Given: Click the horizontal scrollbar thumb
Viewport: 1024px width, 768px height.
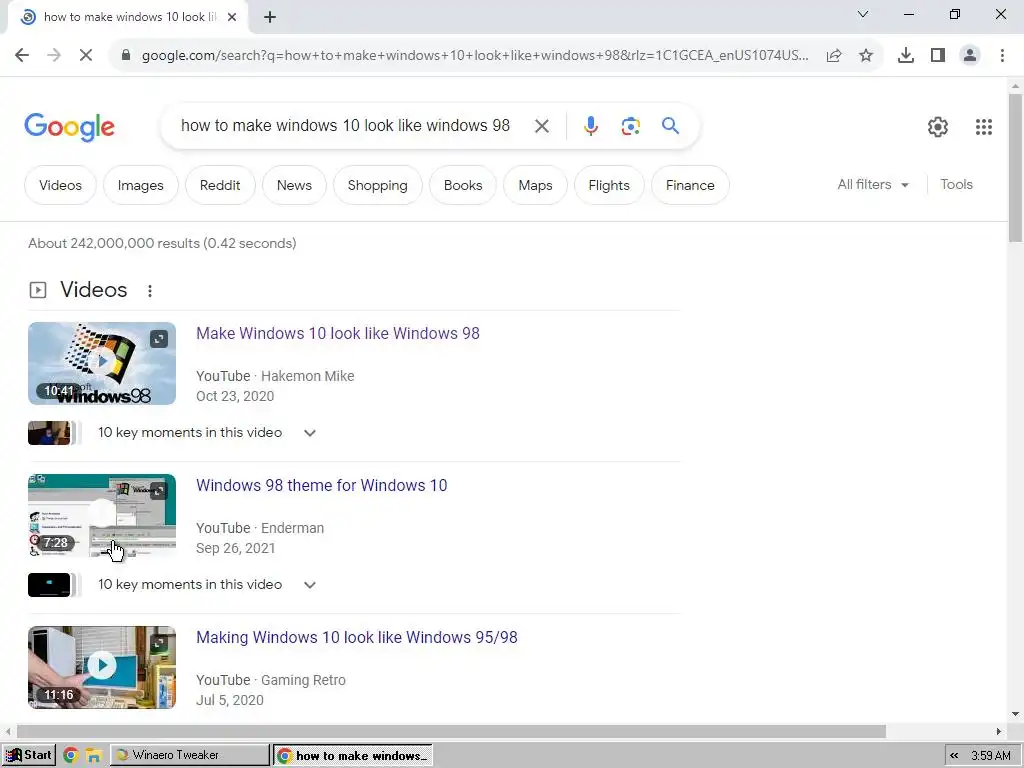Looking at the screenshot, I should pos(451,731).
